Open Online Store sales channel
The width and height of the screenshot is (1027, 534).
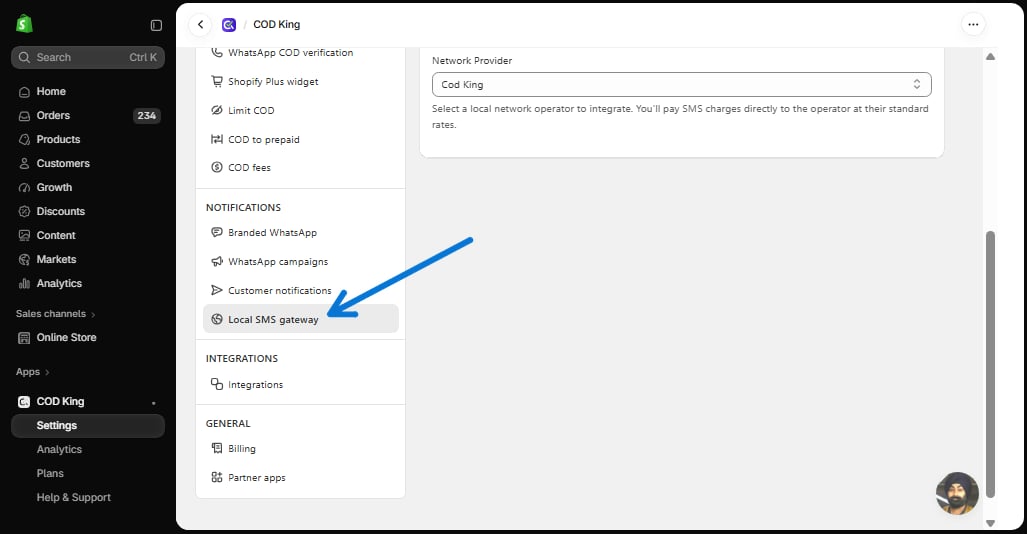66,337
